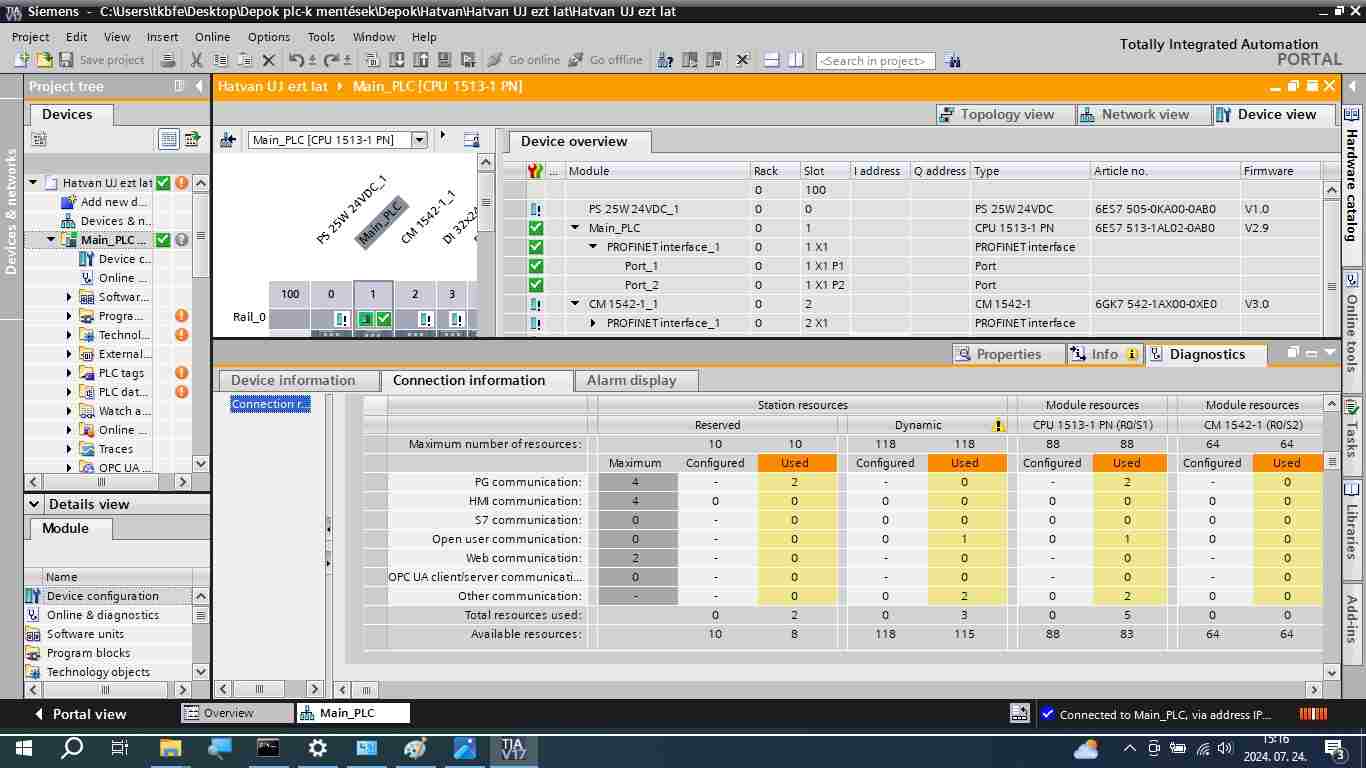Click Go offline button

pos(605,60)
